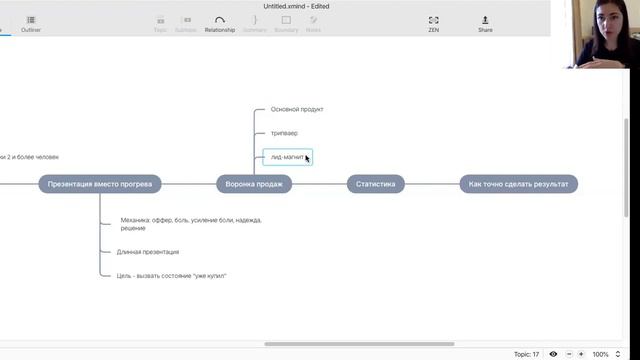
Task: Click the Subtopic toolbar icon
Action: pyautogui.click(x=186, y=24)
